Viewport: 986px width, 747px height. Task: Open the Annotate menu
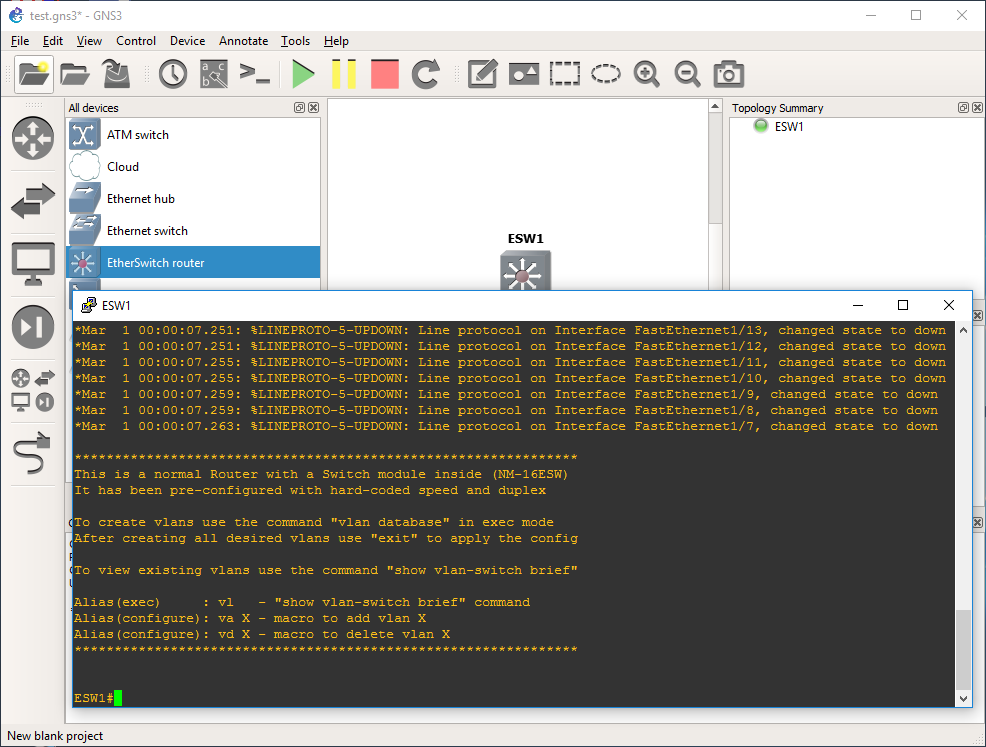(243, 41)
